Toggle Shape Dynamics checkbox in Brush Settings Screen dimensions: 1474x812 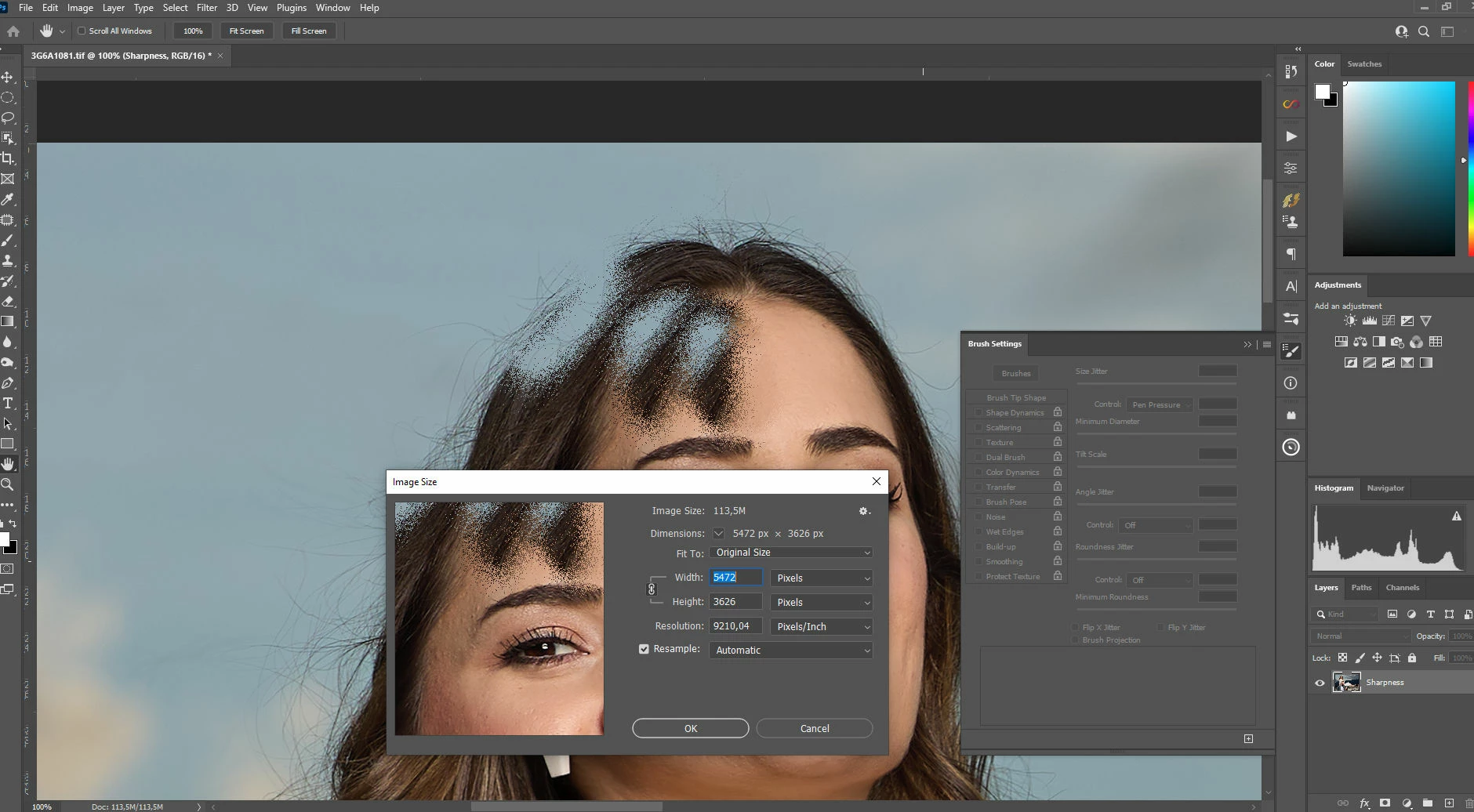(x=978, y=412)
